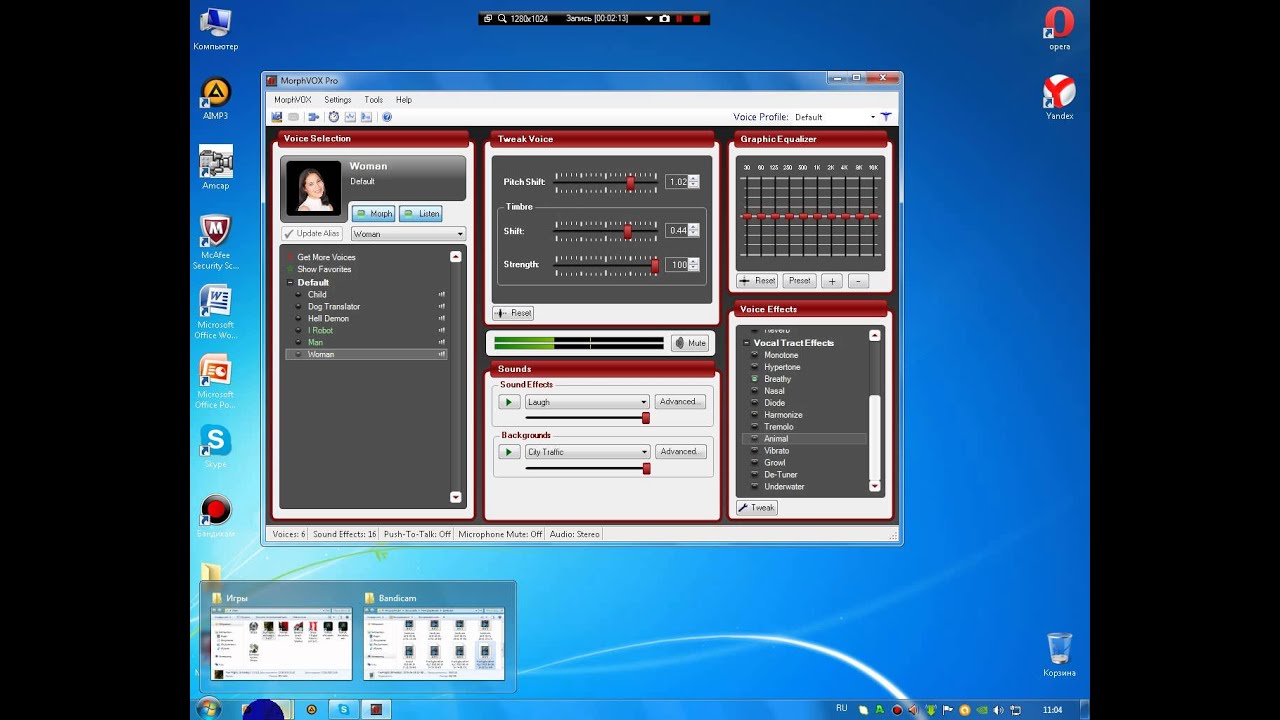The width and height of the screenshot is (1280, 720).
Task: Click the Pitch Shift value stepper arrows
Action: [694, 182]
